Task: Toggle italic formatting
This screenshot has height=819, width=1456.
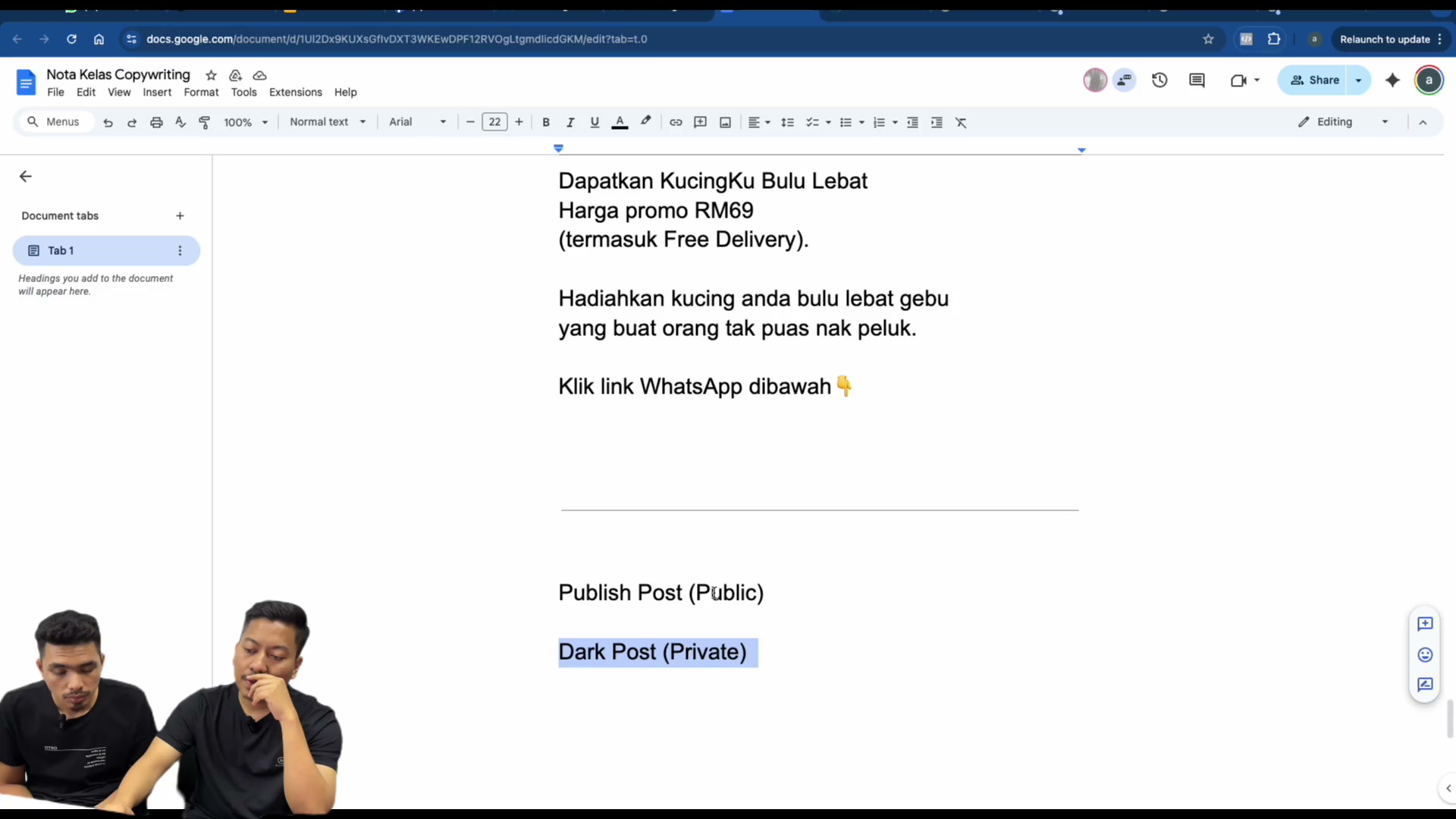Action: (x=570, y=122)
